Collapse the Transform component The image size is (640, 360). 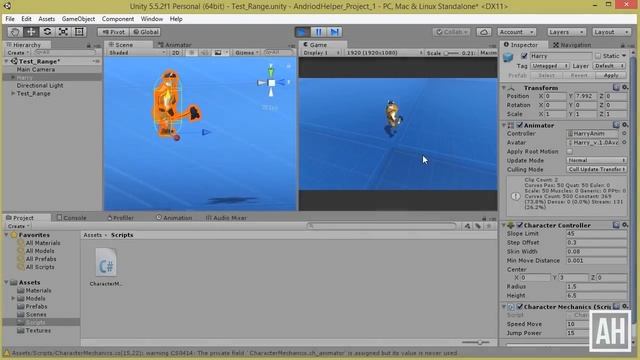coord(504,88)
